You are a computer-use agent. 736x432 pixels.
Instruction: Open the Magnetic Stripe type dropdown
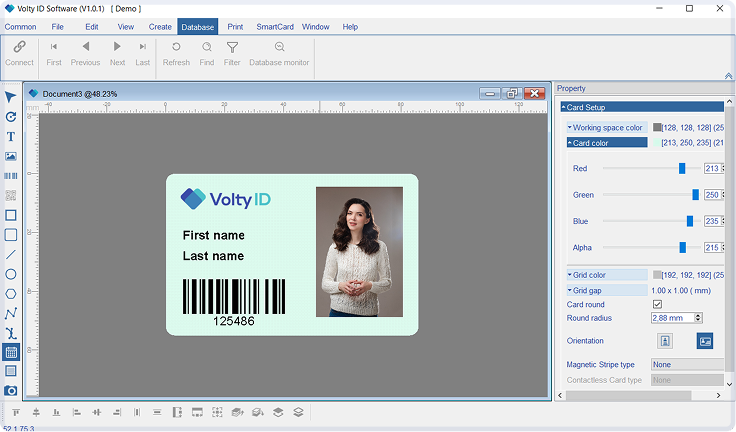click(x=688, y=364)
